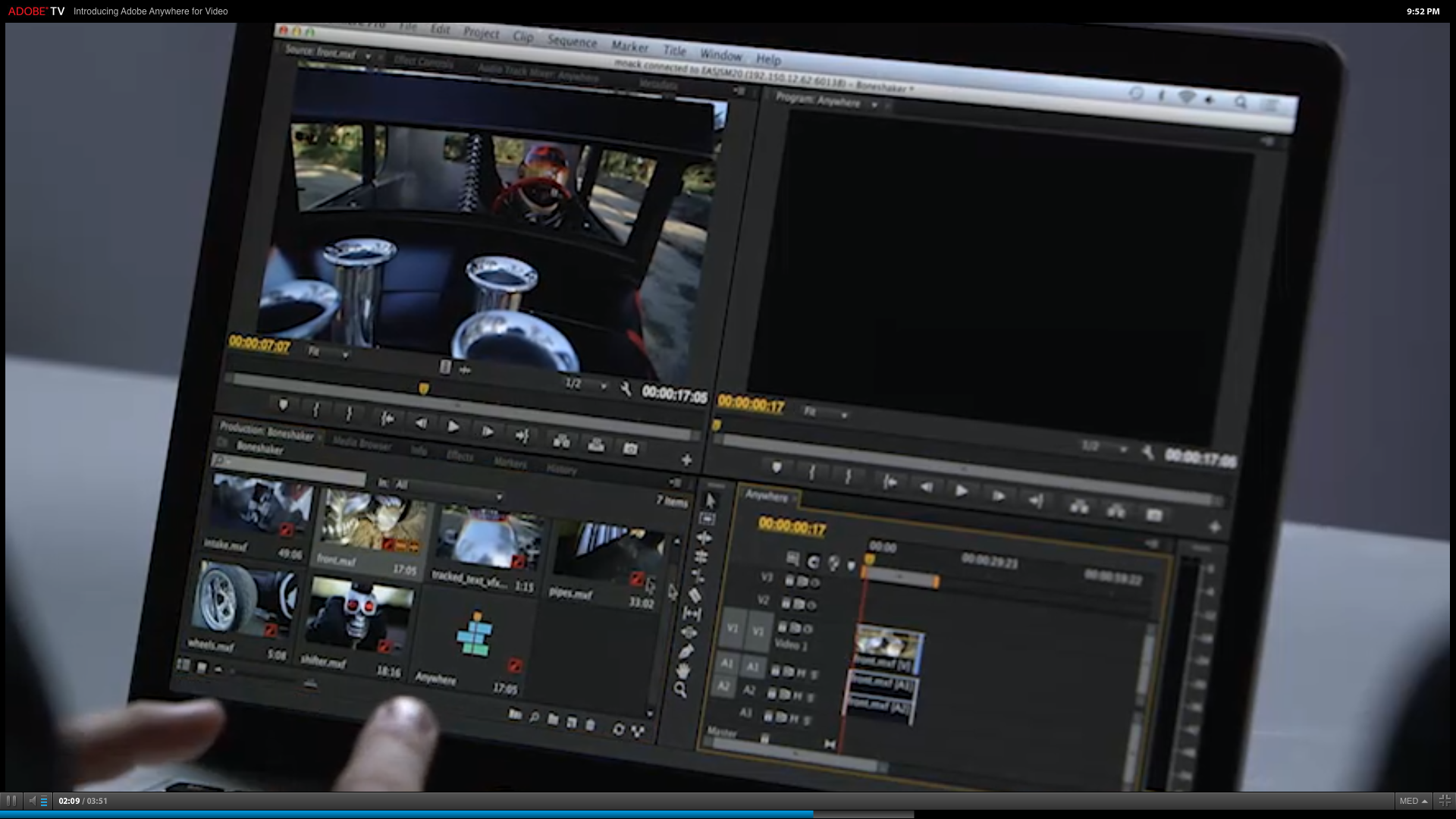Open Find magnifier in Project panel footer
1456x819 pixels.
pyautogui.click(x=534, y=717)
